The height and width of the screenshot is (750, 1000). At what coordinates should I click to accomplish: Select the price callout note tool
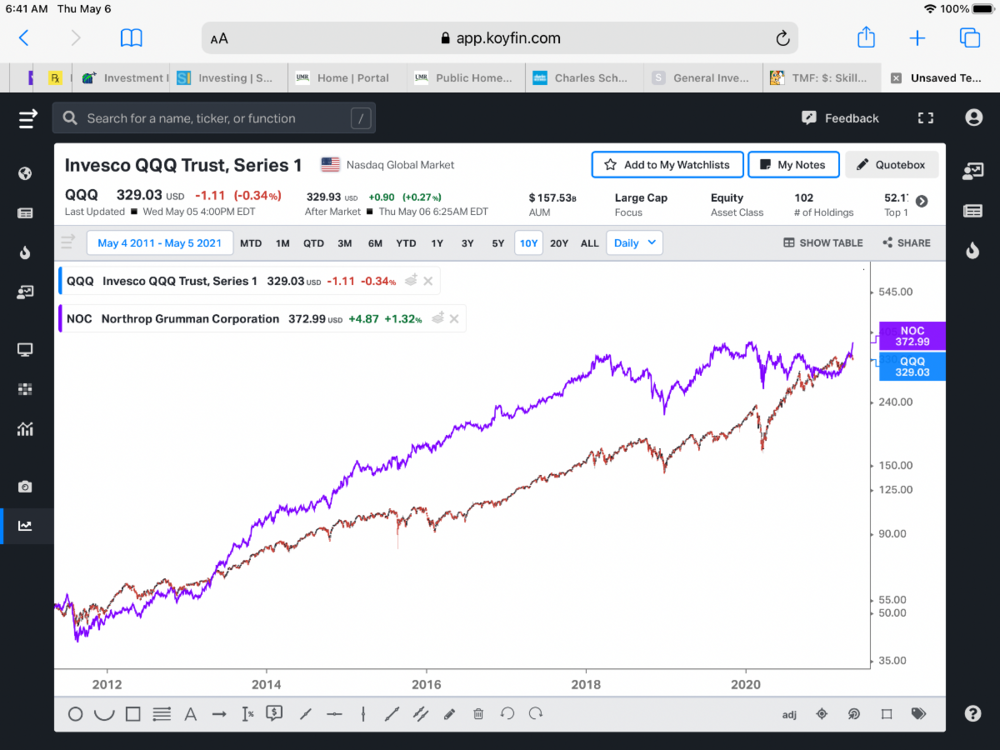pyautogui.click(x=275, y=713)
